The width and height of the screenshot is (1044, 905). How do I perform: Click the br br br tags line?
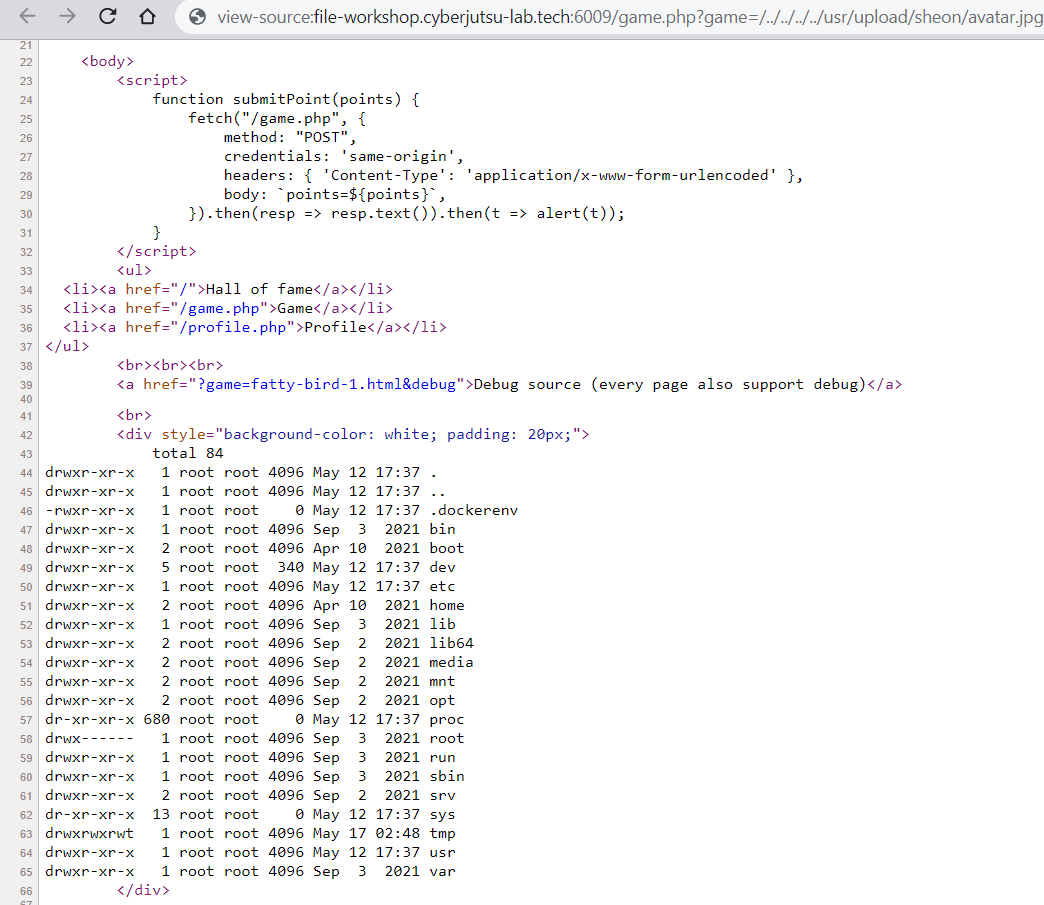click(x=170, y=366)
